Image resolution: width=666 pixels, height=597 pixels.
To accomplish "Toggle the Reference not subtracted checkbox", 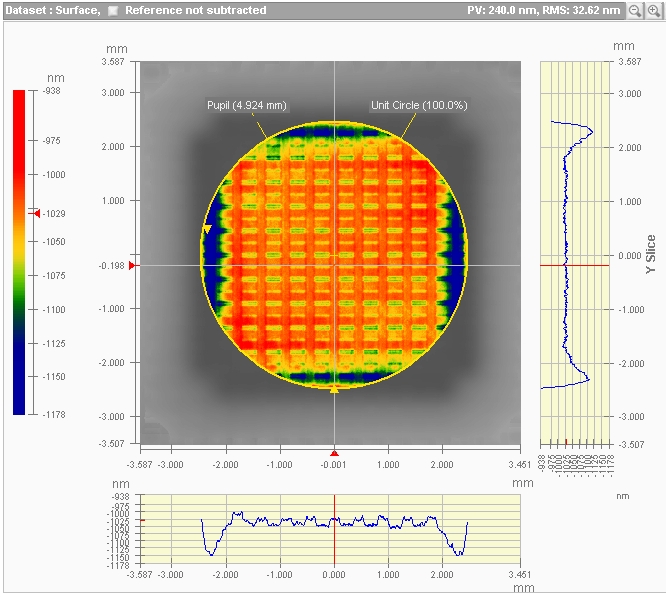I will tap(113, 11).
